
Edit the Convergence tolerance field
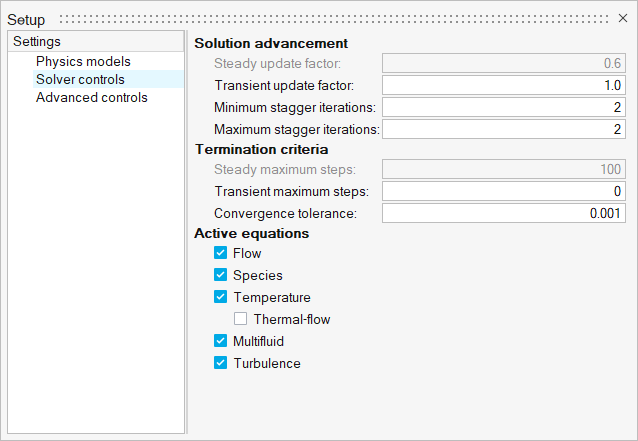(505, 213)
